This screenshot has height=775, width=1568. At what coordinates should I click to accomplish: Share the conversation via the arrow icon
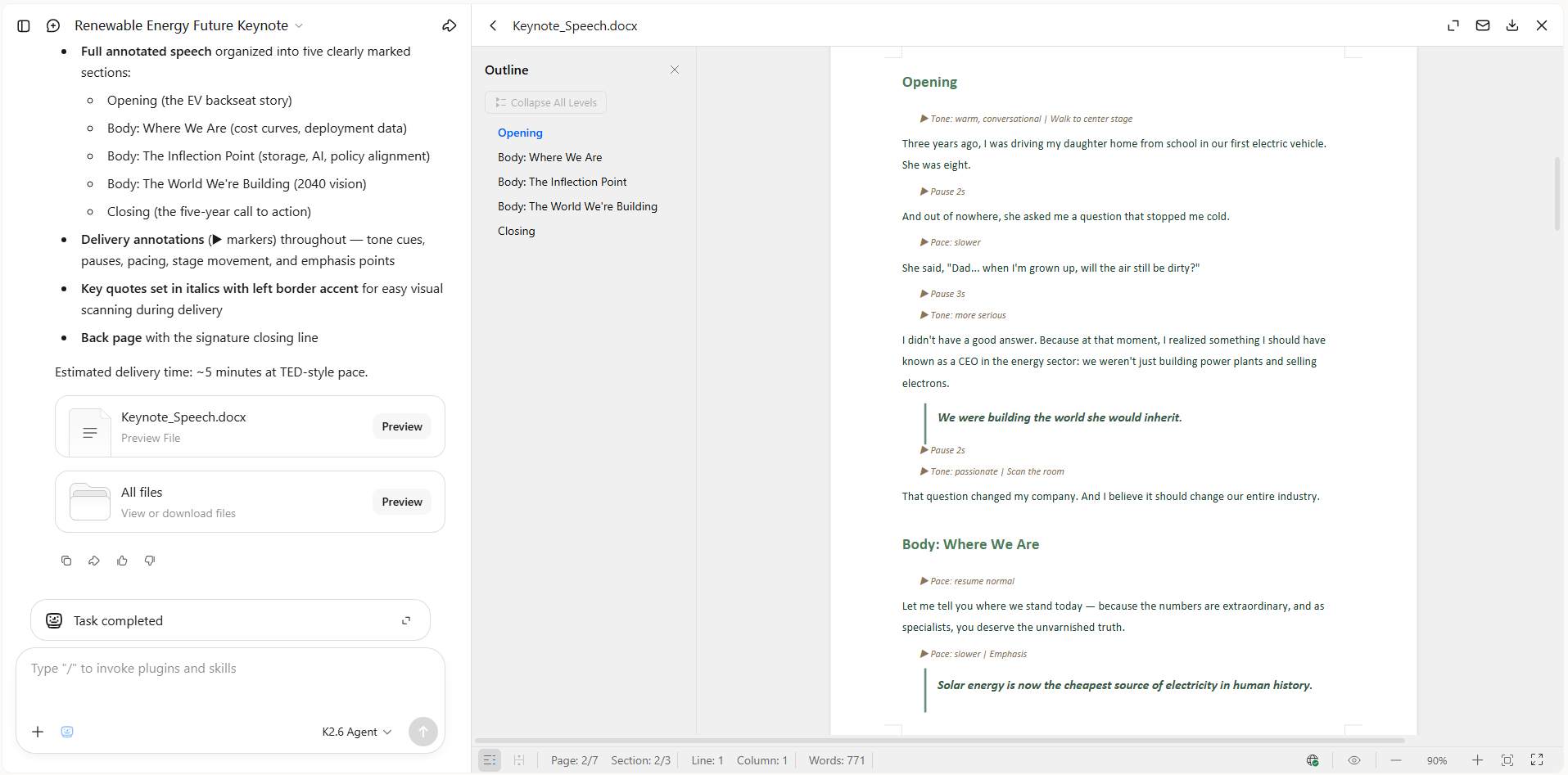click(450, 26)
